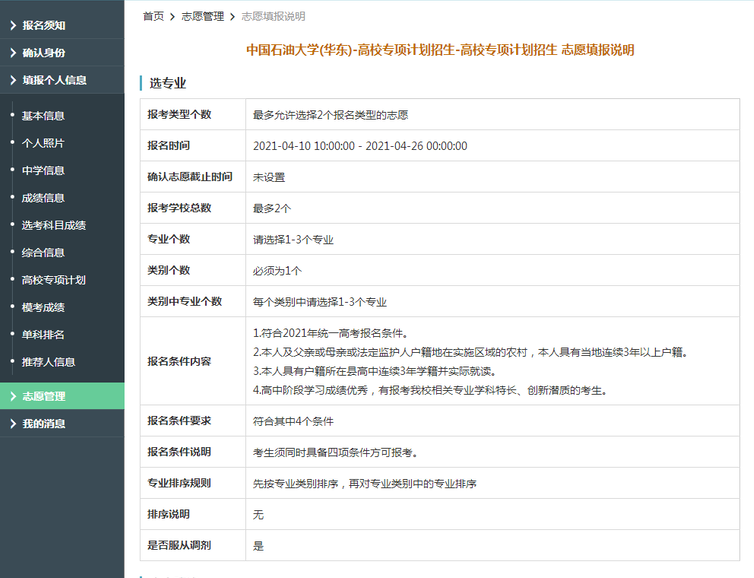Click the 是否服从调剂 row label
Screen dimensions: 754x578
click(x=179, y=545)
